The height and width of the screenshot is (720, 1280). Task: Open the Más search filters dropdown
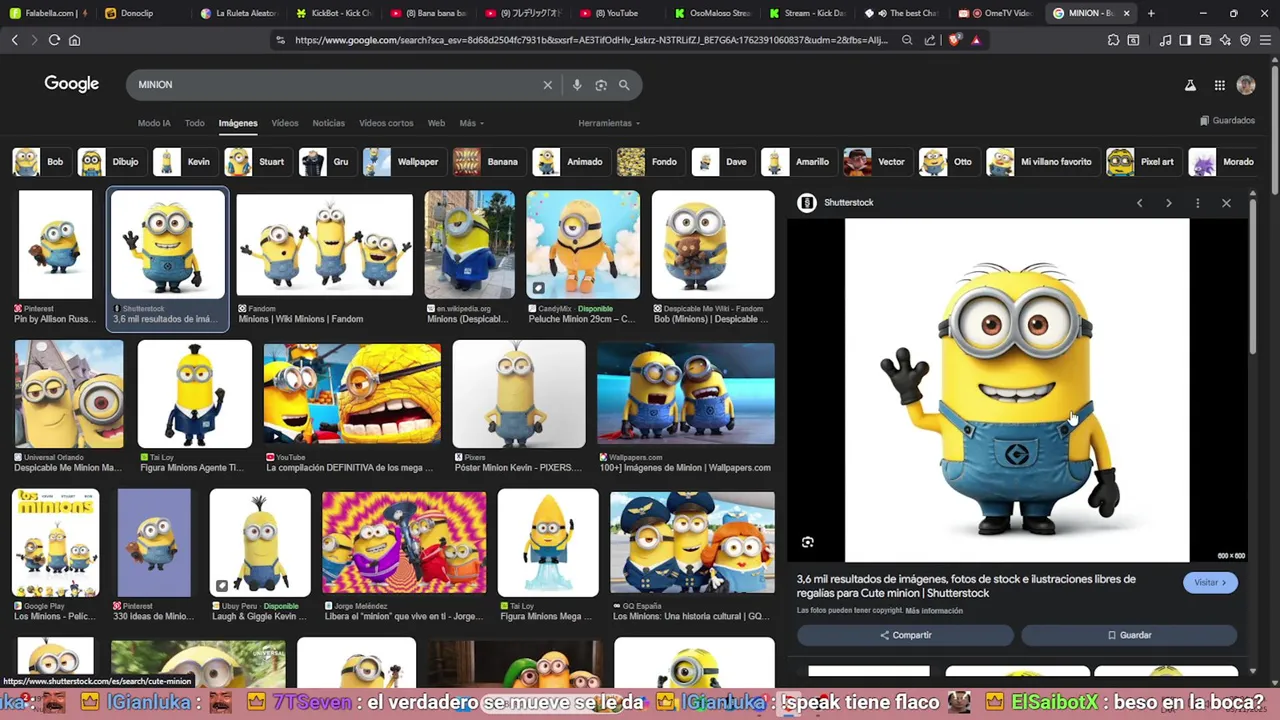point(471,123)
